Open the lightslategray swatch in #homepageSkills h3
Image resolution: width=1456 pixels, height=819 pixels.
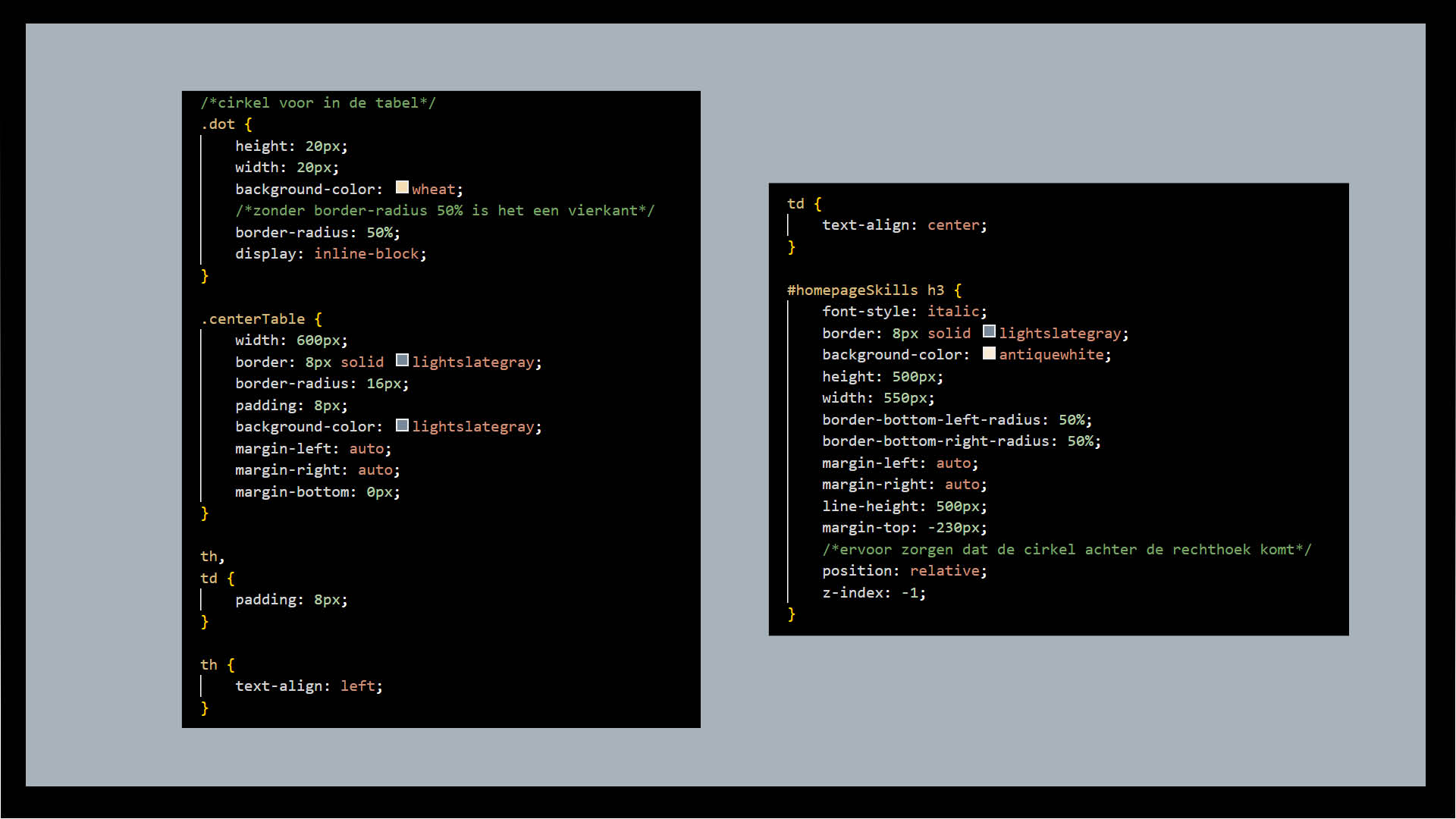click(989, 331)
